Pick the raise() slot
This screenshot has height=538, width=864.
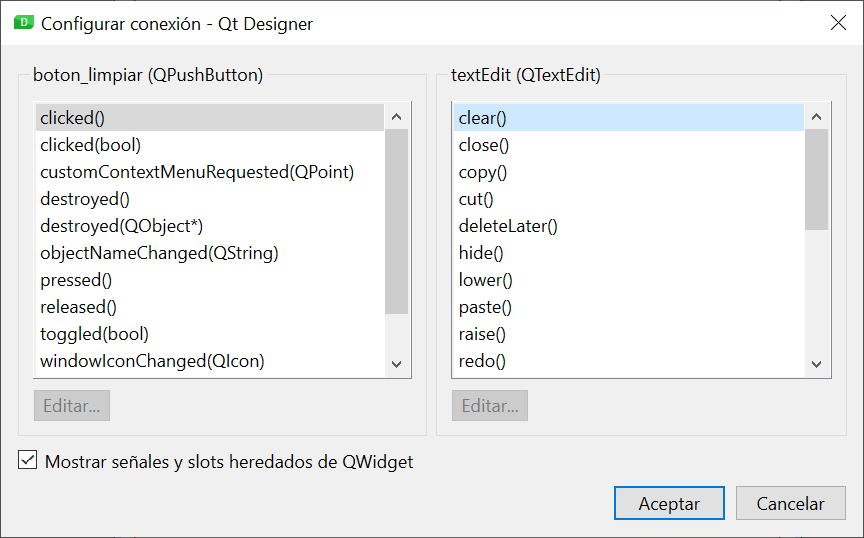629,333
